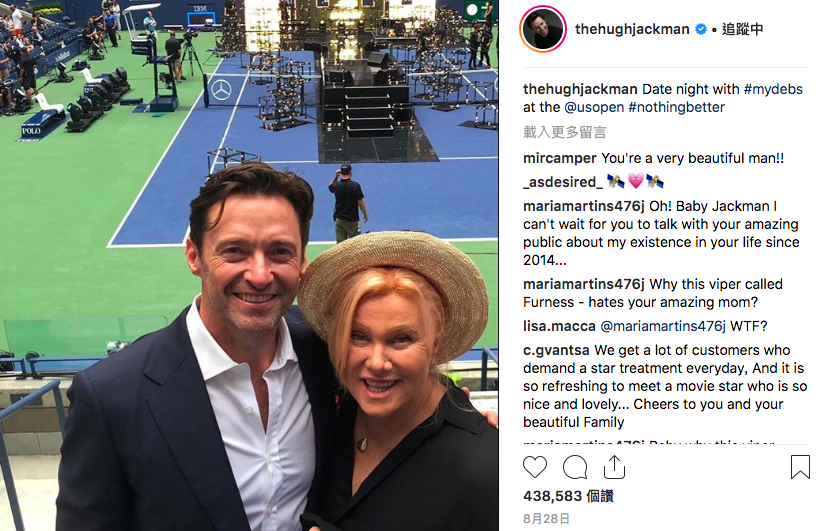This screenshot has width=828, height=531.
Task: View _asdesired_ commenter profile
Action: [x=562, y=182]
